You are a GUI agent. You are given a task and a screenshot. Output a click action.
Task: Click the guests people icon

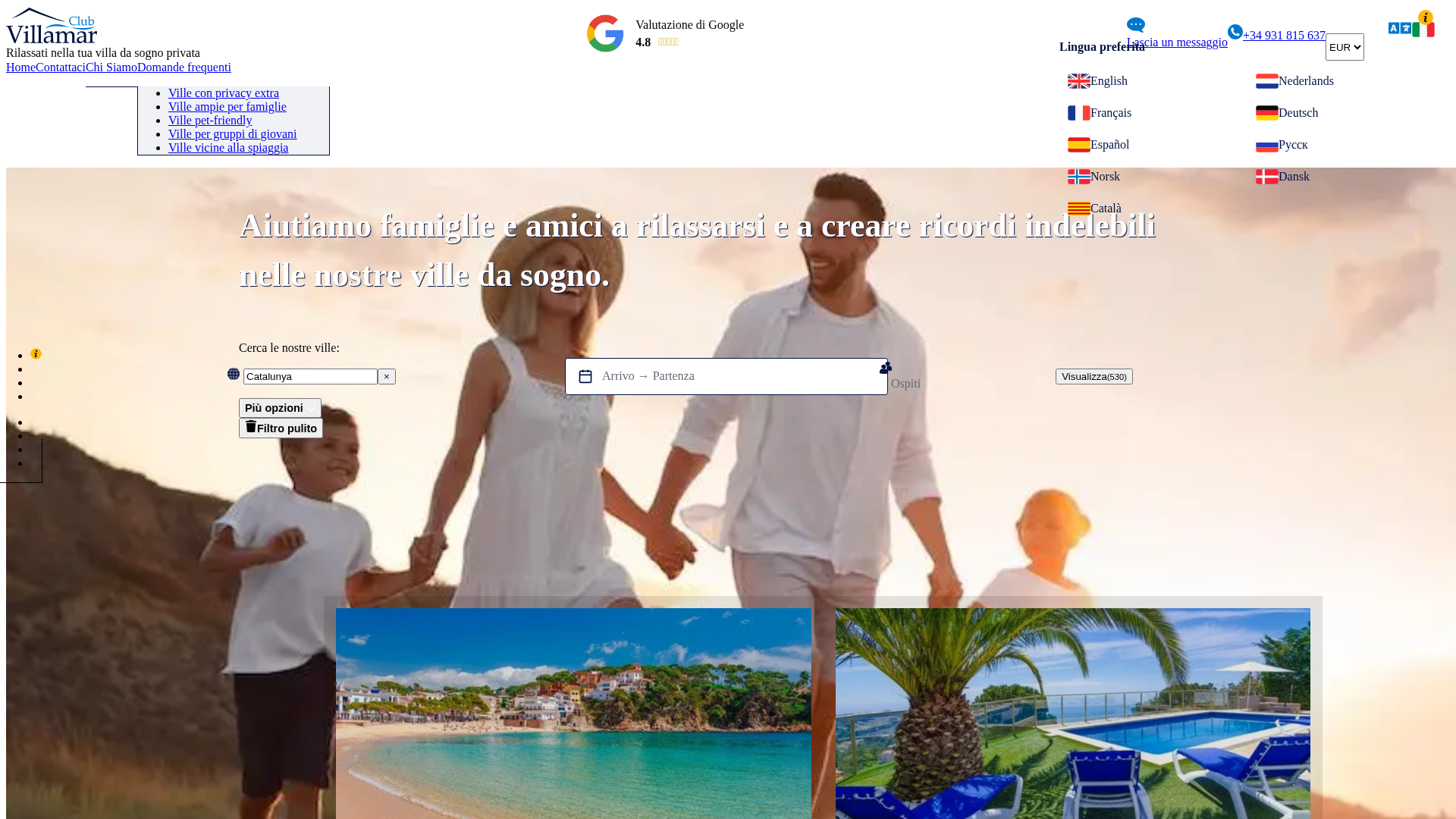click(x=886, y=368)
